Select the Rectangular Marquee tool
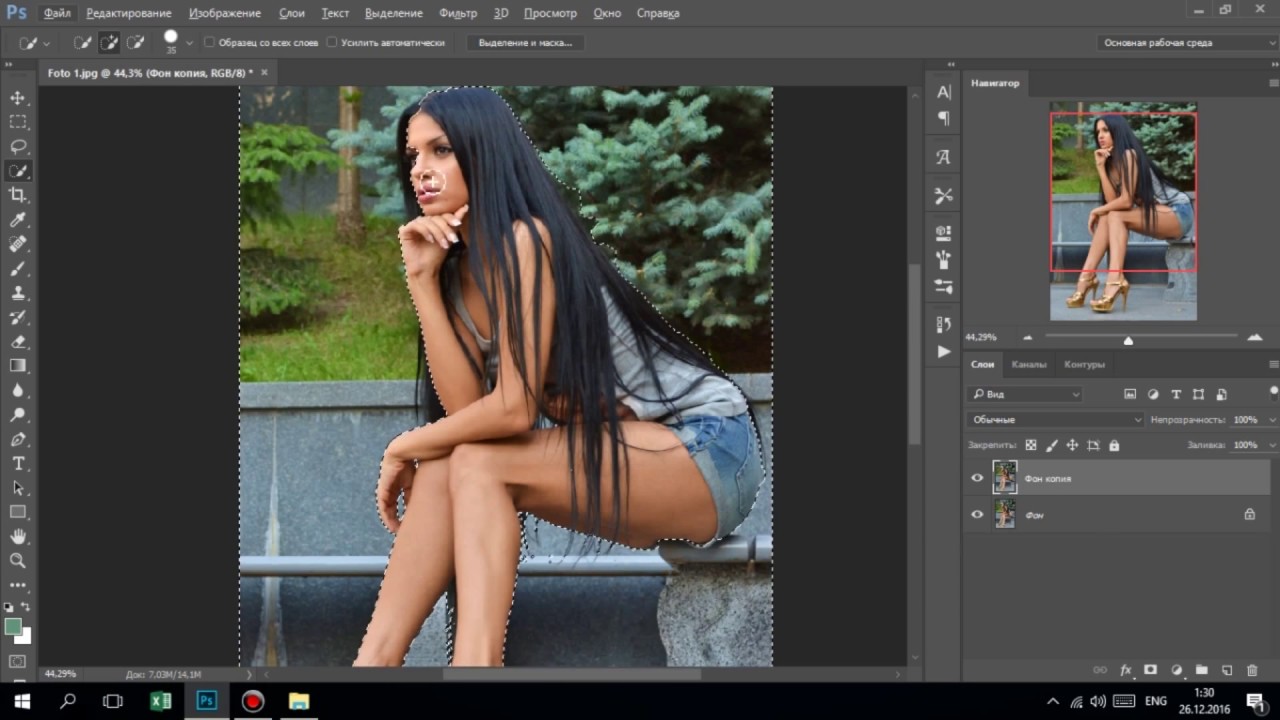The width and height of the screenshot is (1280, 720). click(18, 122)
